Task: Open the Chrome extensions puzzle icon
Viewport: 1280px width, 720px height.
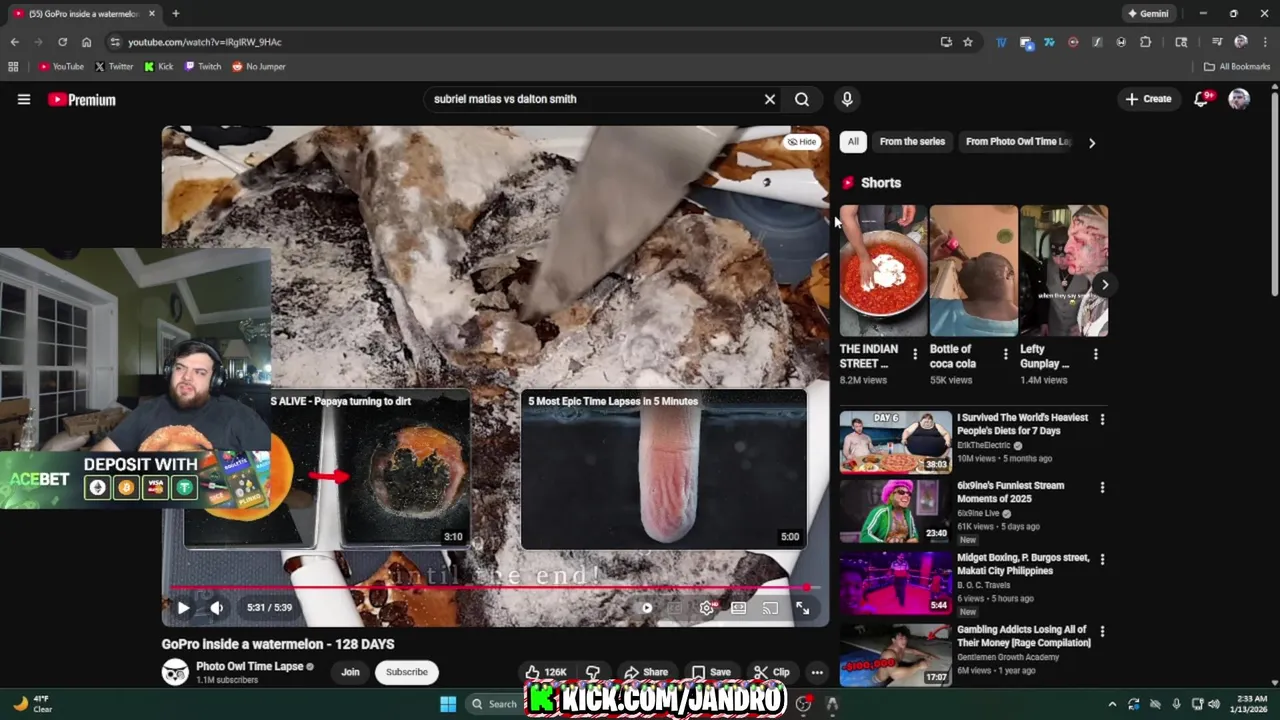Action: [x=1145, y=42]
